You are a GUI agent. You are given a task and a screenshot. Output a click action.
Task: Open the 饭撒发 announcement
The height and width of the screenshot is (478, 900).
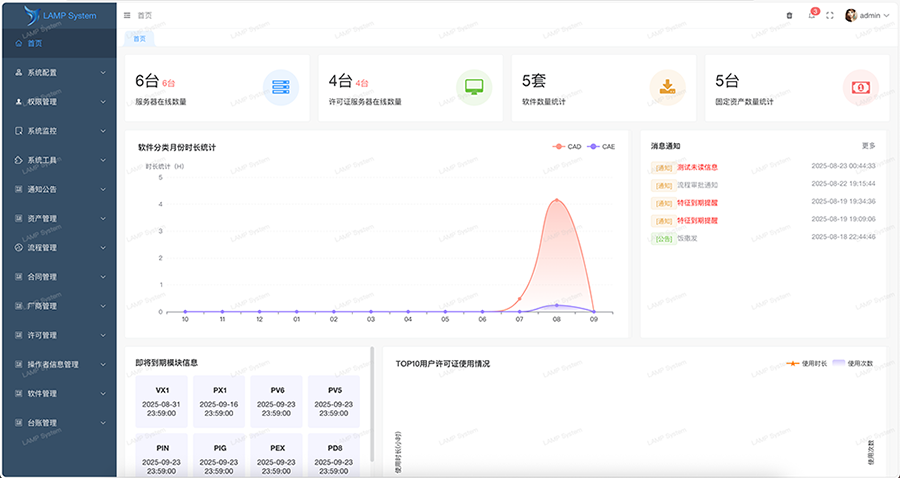[687, 238]
